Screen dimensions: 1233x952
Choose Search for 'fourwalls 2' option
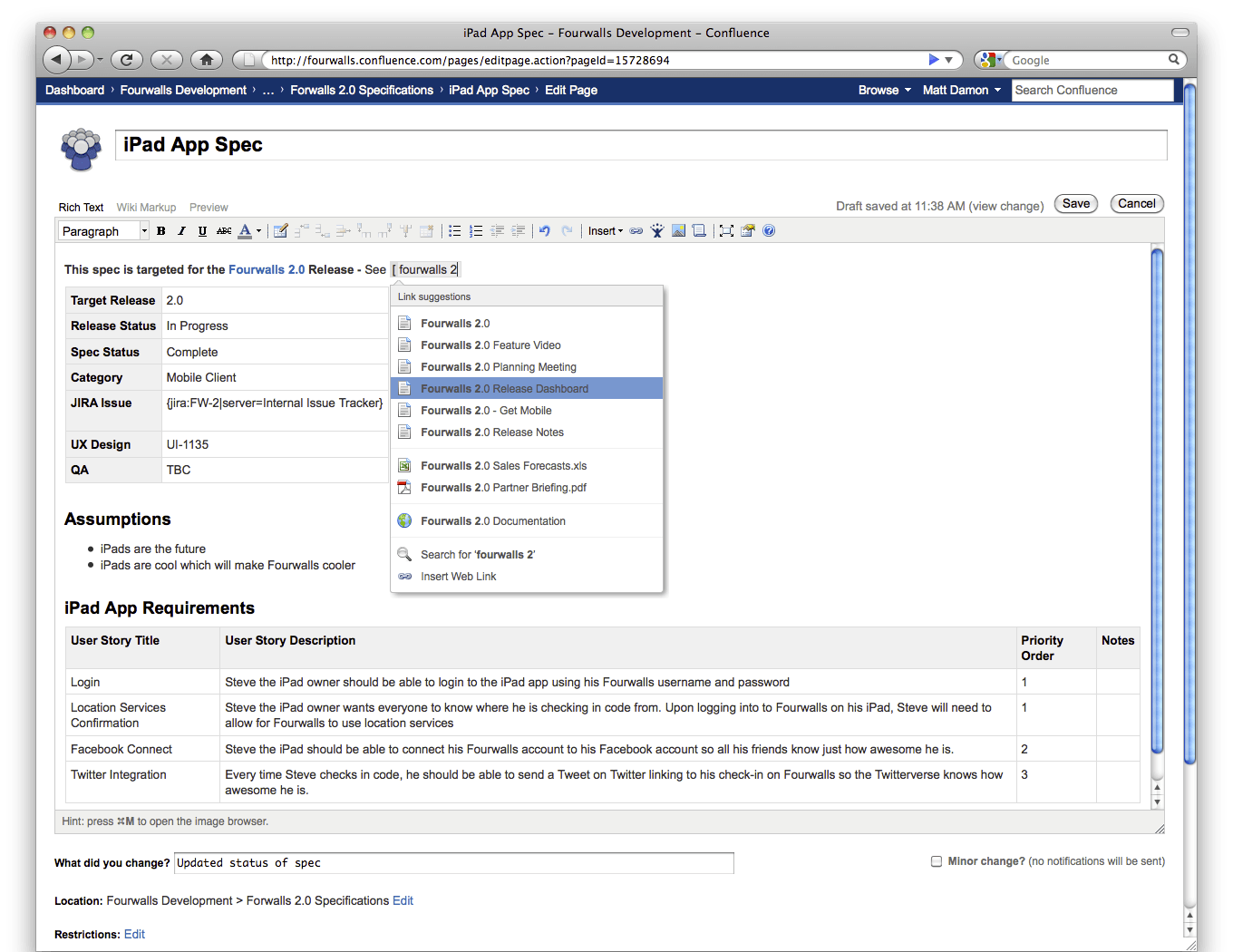point(527,555)
